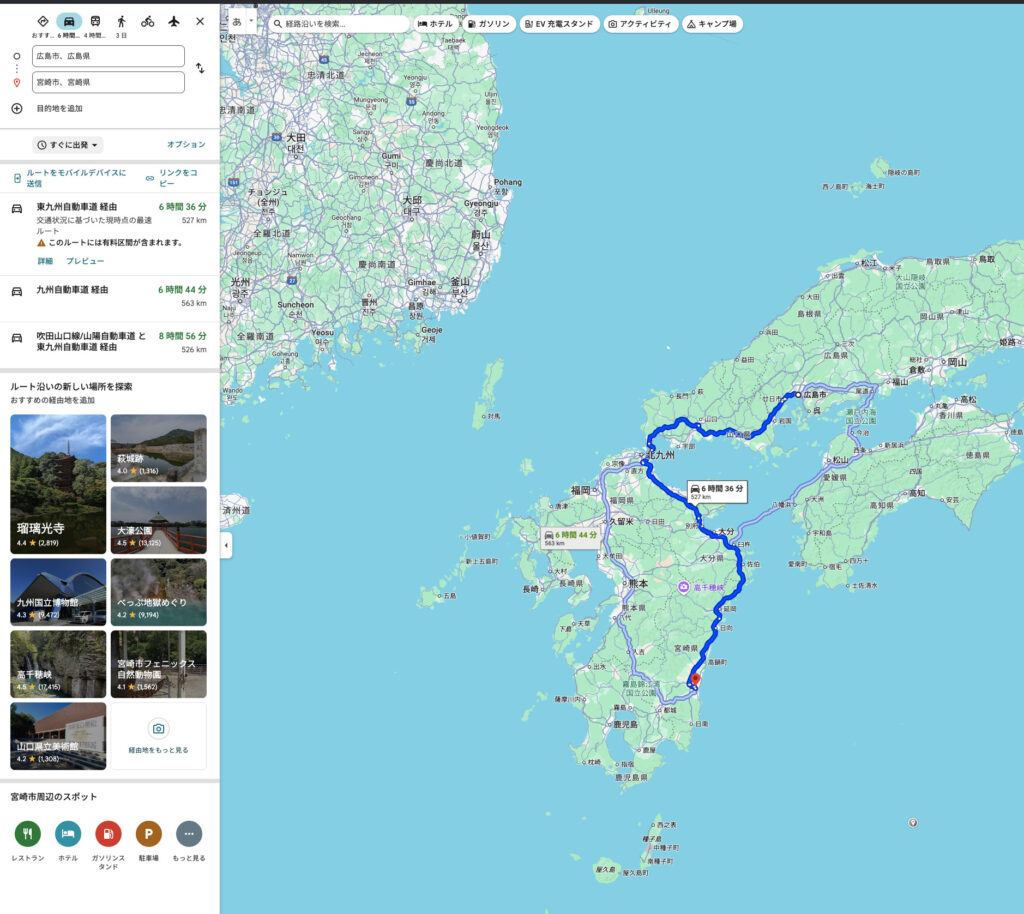Open route オプション
This screenshot has width=1024, height=914.
pyautogui.click(x=186, y=144)
